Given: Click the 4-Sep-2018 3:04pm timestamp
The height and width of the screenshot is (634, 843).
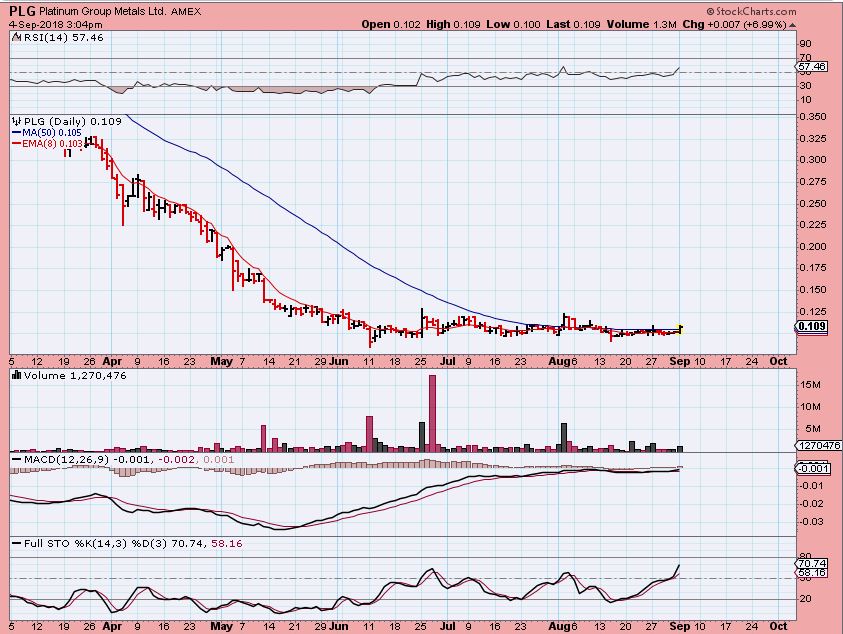Looking at the screenshot, I should [x=56, y=24].
